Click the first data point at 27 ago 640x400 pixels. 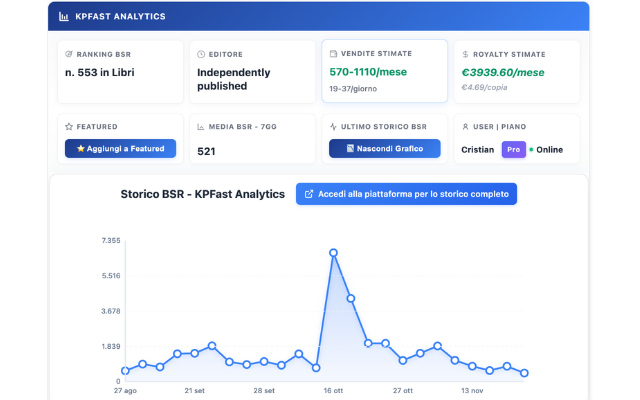click(125, 371)
